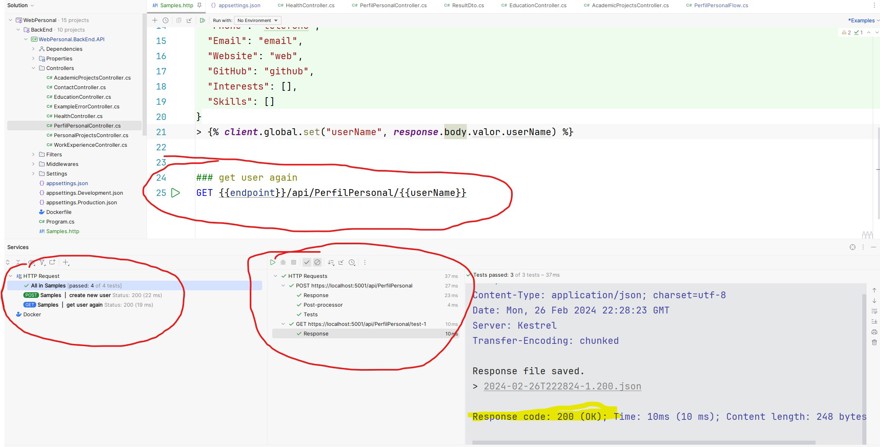Switch to the Samples.http tab

click(x=176, y=5)
